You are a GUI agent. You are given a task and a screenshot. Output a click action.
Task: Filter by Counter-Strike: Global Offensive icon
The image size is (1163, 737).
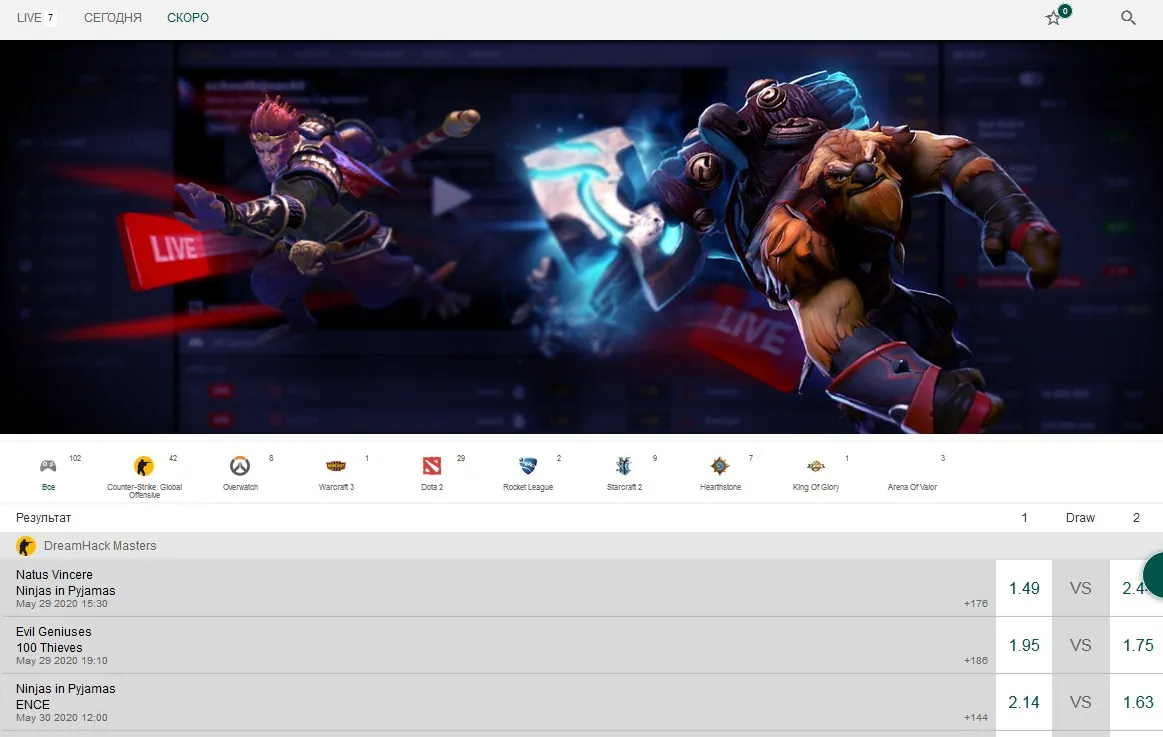click(144, 466)
